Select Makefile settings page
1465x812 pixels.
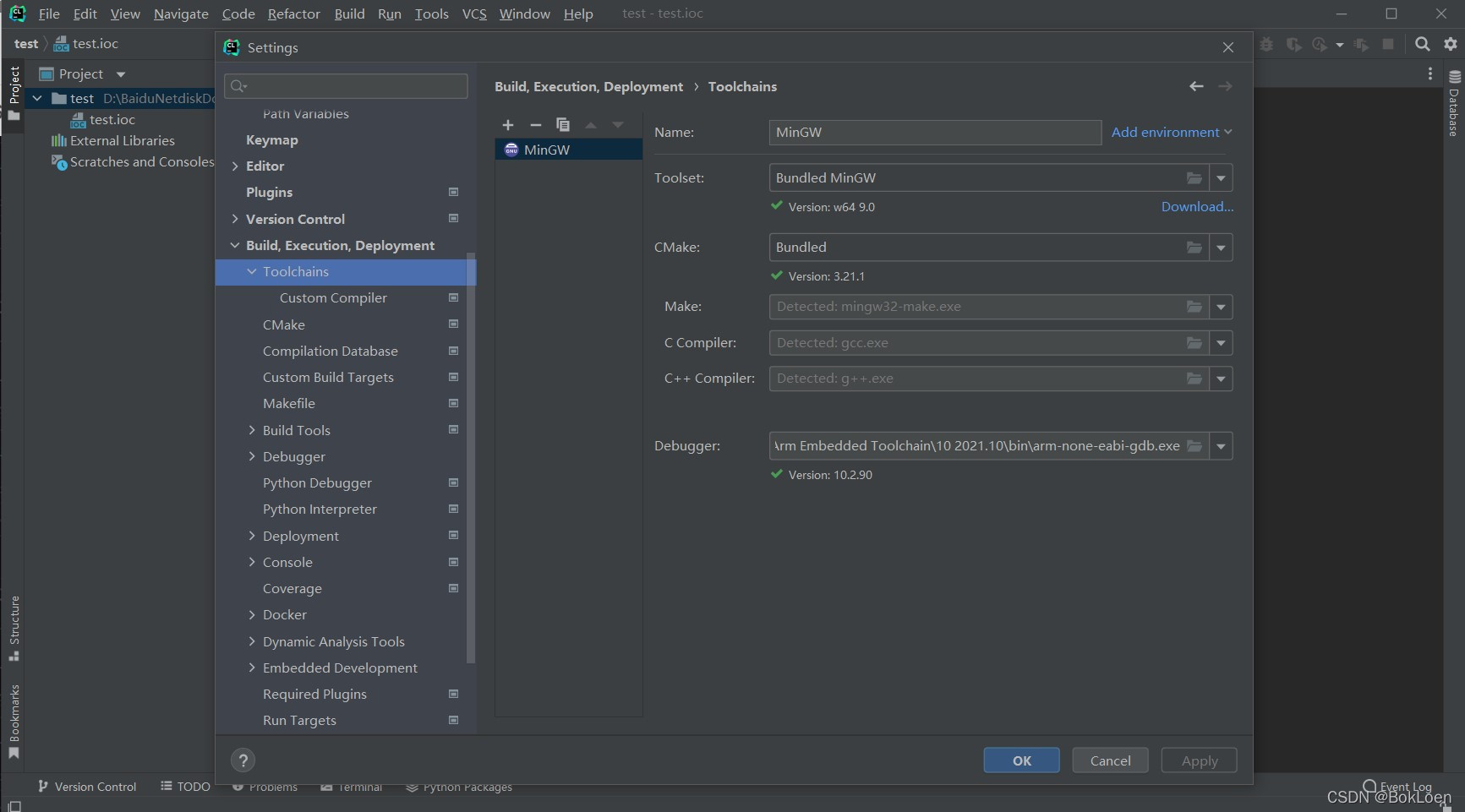click(289, 403)
